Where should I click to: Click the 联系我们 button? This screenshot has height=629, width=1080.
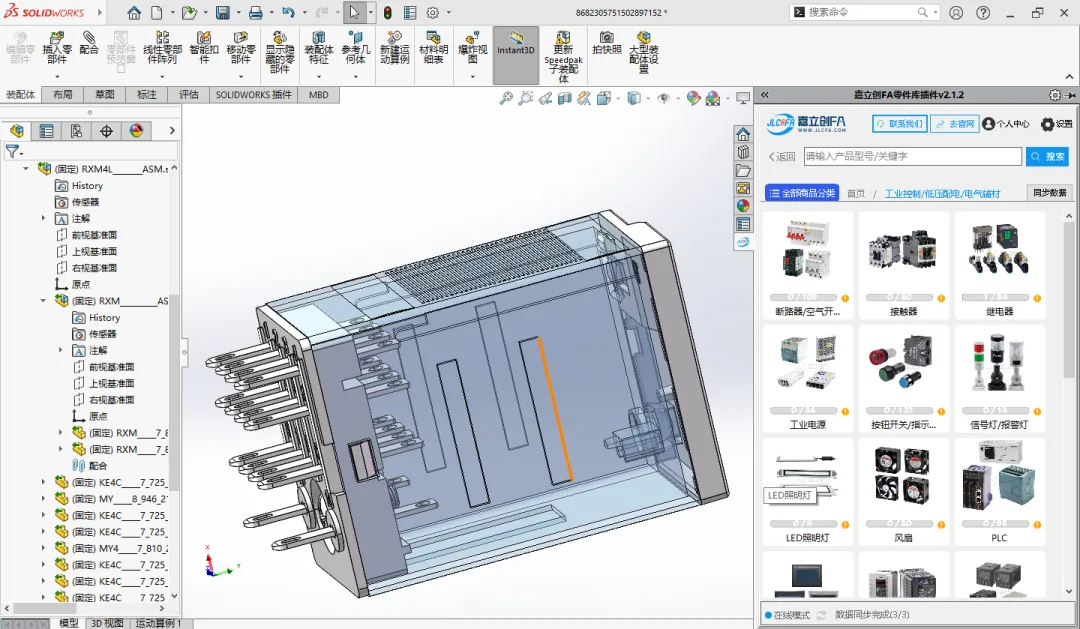[x=900, y=124]
